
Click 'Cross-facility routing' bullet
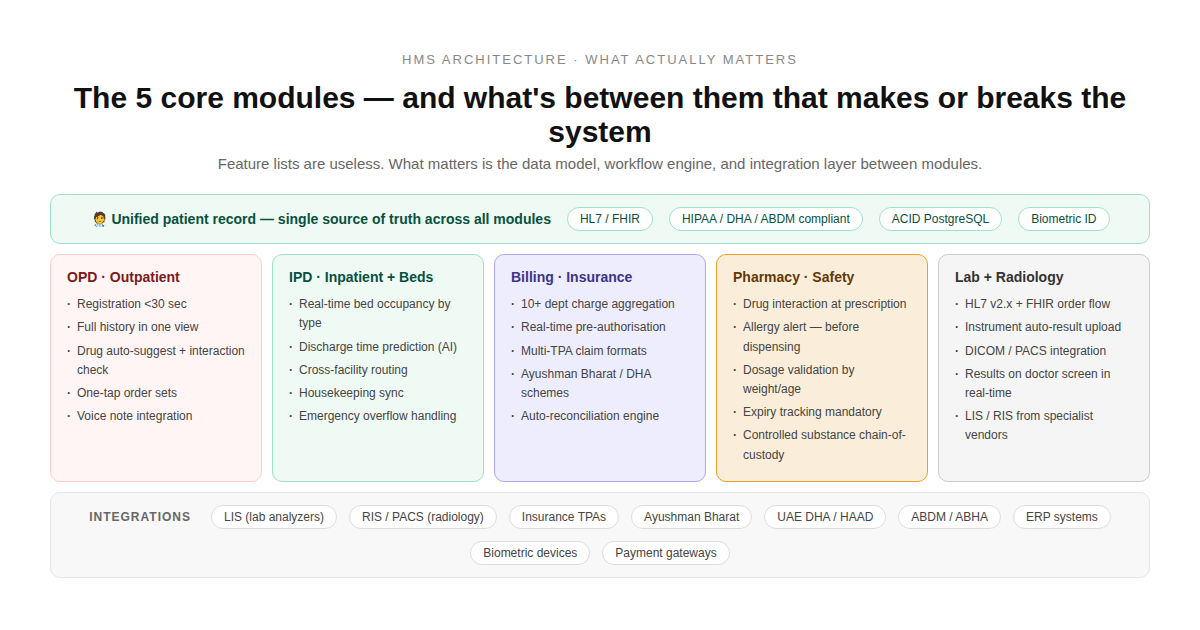[353, 370]
